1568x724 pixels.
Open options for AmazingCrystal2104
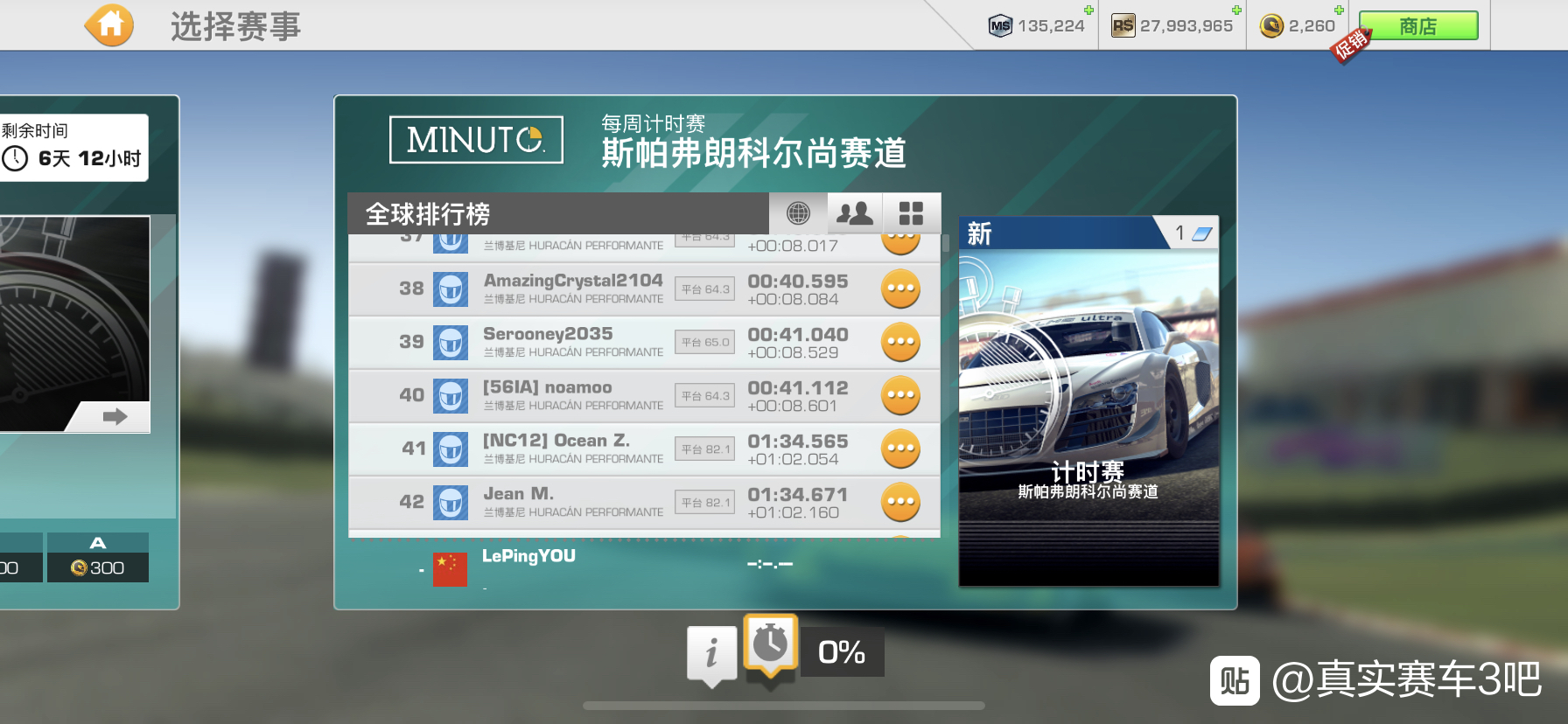(900, 289)
